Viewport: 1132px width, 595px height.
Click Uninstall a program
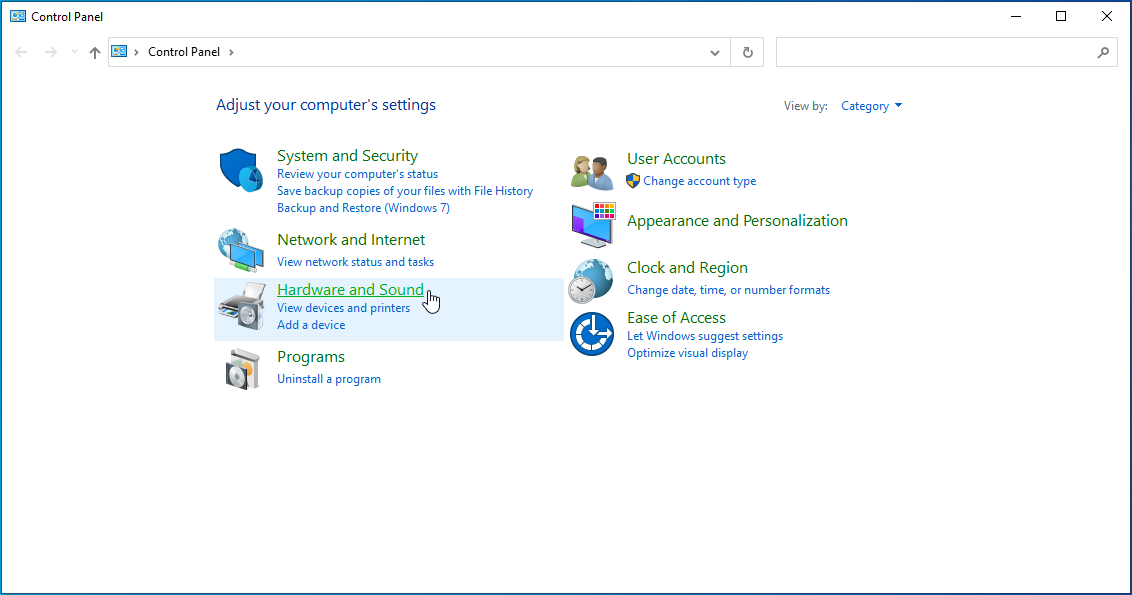329,379
